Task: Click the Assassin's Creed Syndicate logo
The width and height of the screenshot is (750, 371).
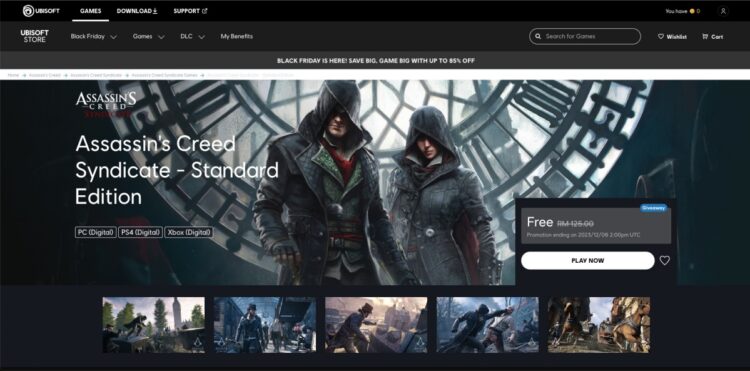Action: tap(106, 104)
